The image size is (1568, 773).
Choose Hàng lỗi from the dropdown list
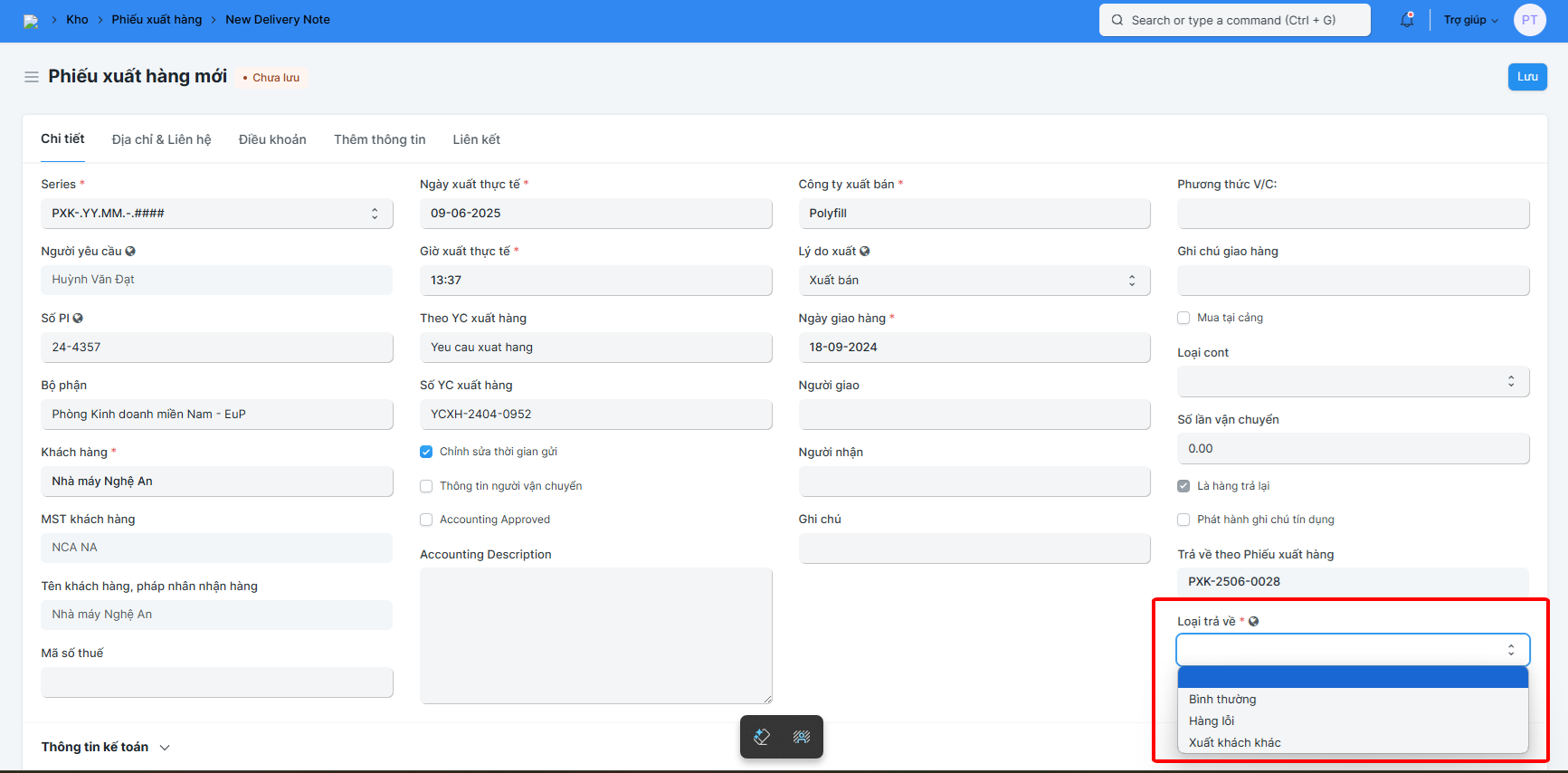click(1212, 721)
